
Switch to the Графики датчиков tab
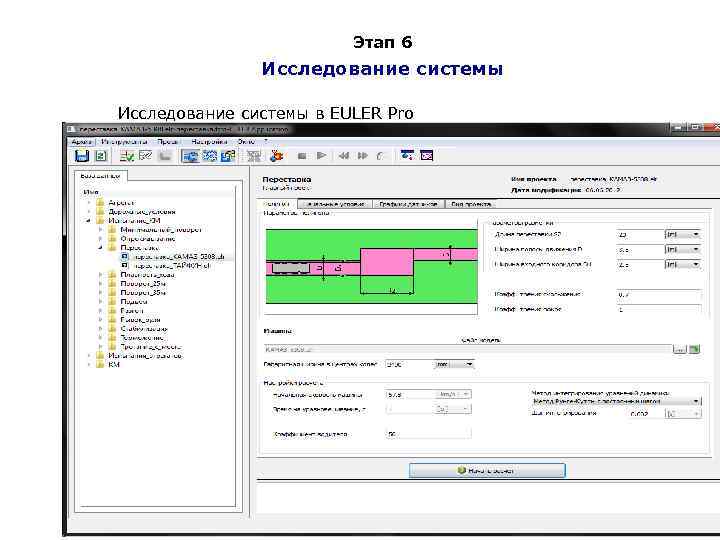pyautogui.click(x=408, y=204)
